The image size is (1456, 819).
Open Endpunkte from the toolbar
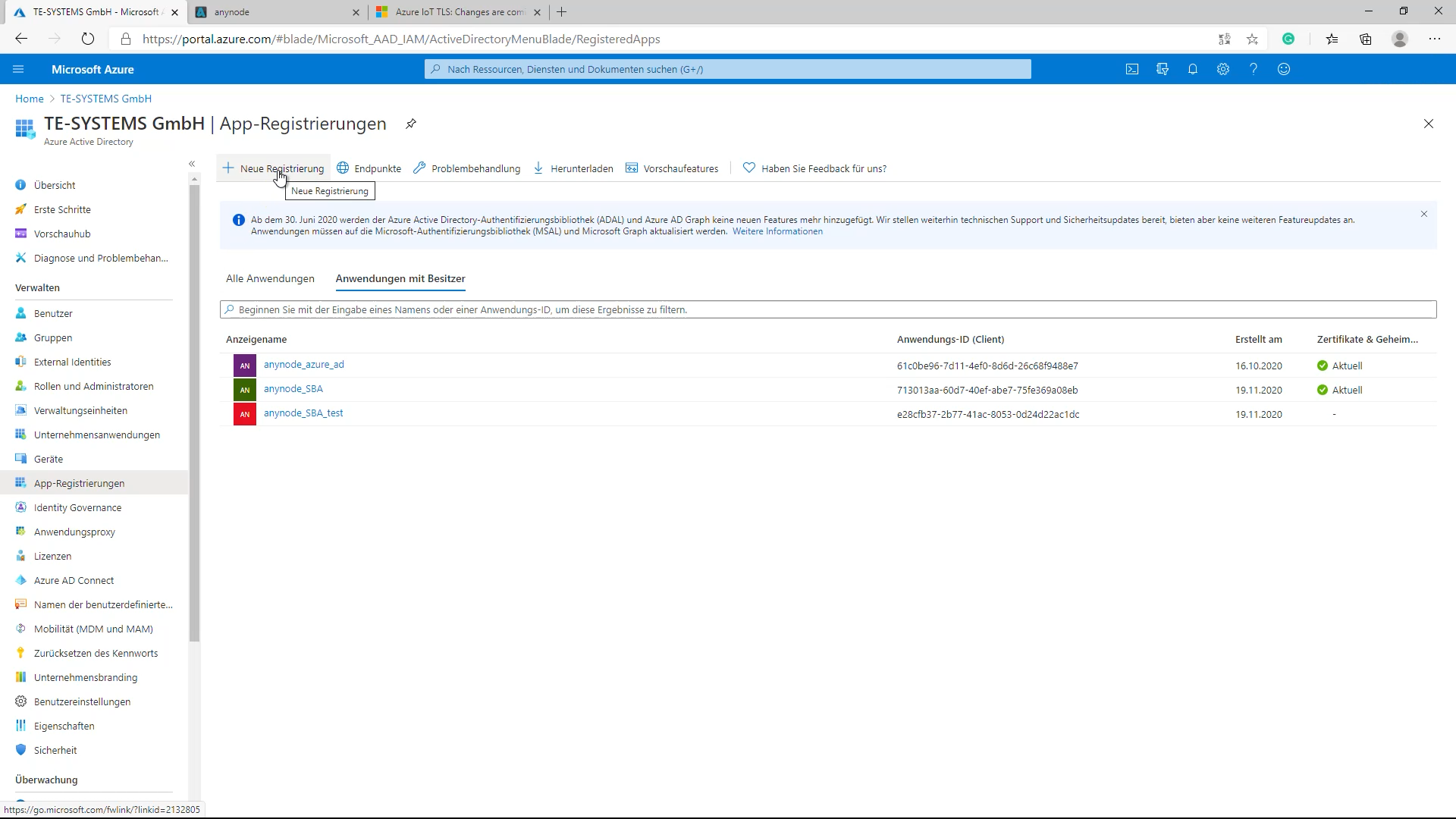tap(369, 168)
